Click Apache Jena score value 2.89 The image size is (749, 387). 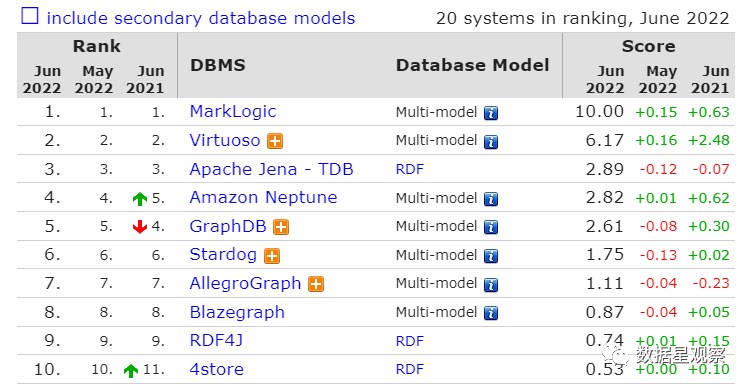point(605,169)
